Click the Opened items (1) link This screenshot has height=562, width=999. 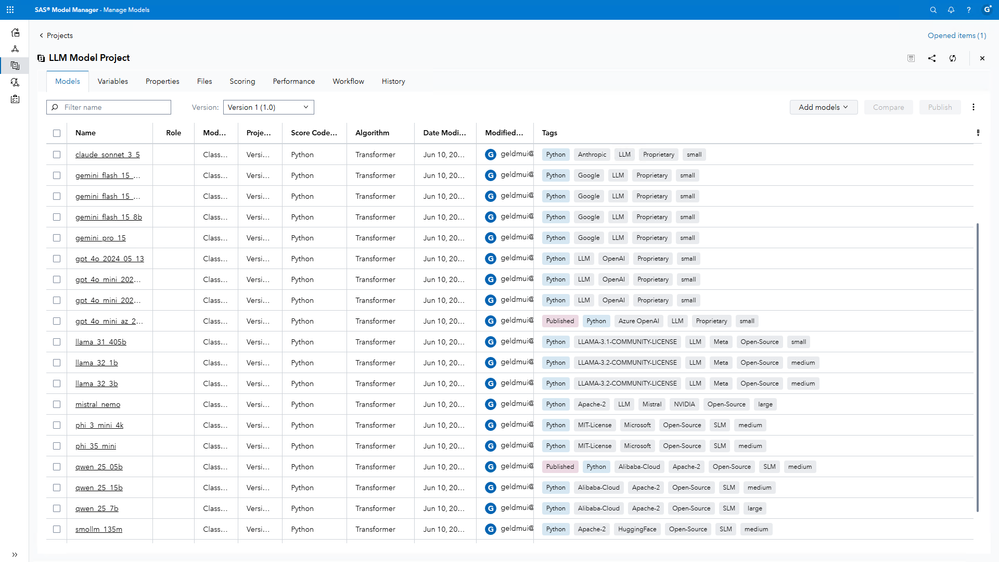[956, 36]
